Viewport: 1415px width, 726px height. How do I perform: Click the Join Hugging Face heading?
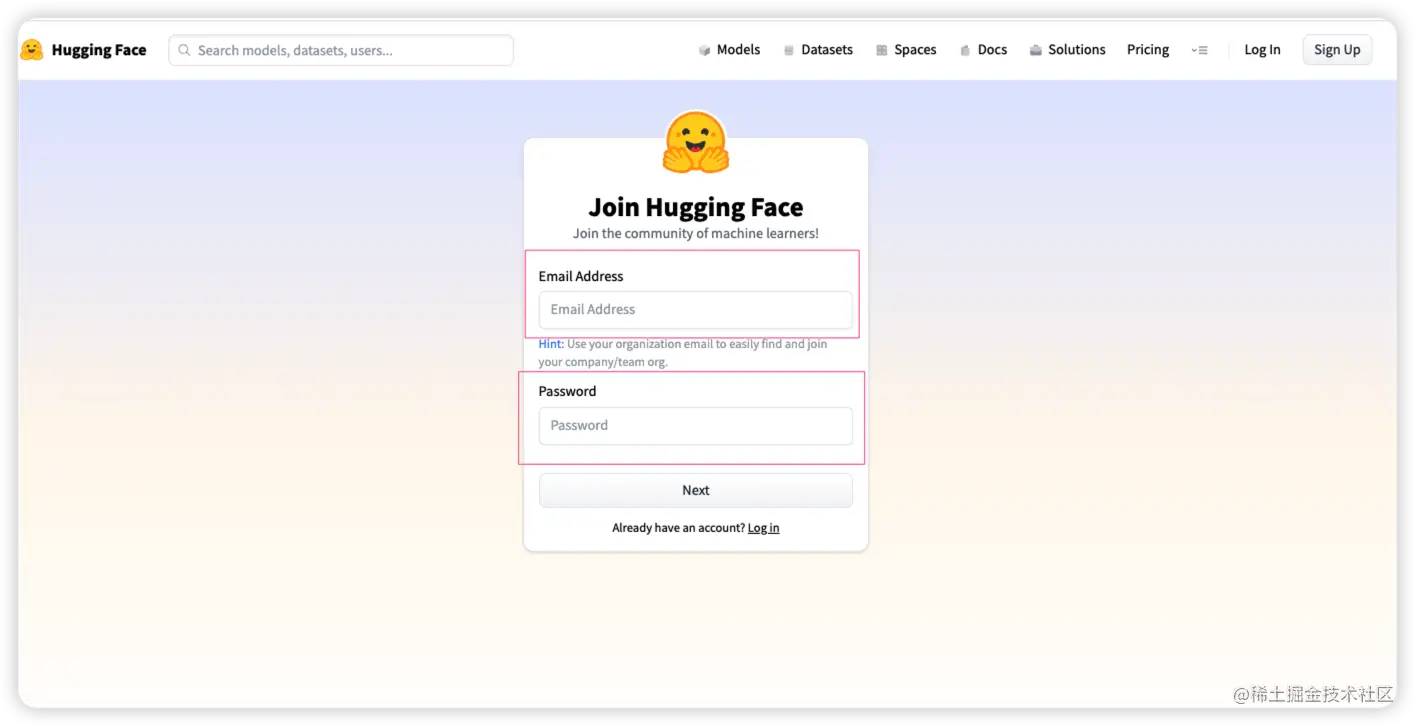click(x=696, y=207)
